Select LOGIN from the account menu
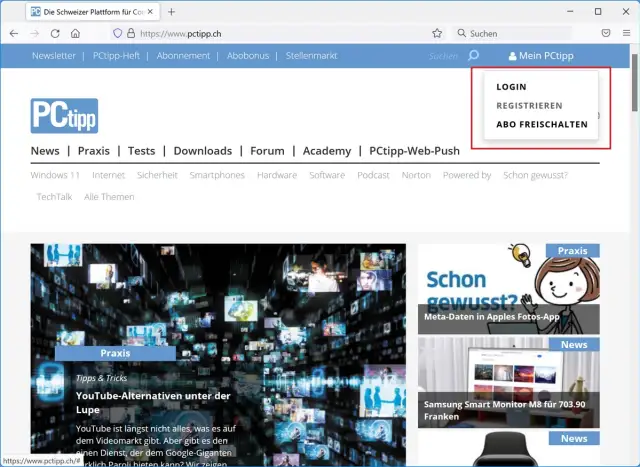Viewport: 640px width, 467px height. (x=511, y=87)
